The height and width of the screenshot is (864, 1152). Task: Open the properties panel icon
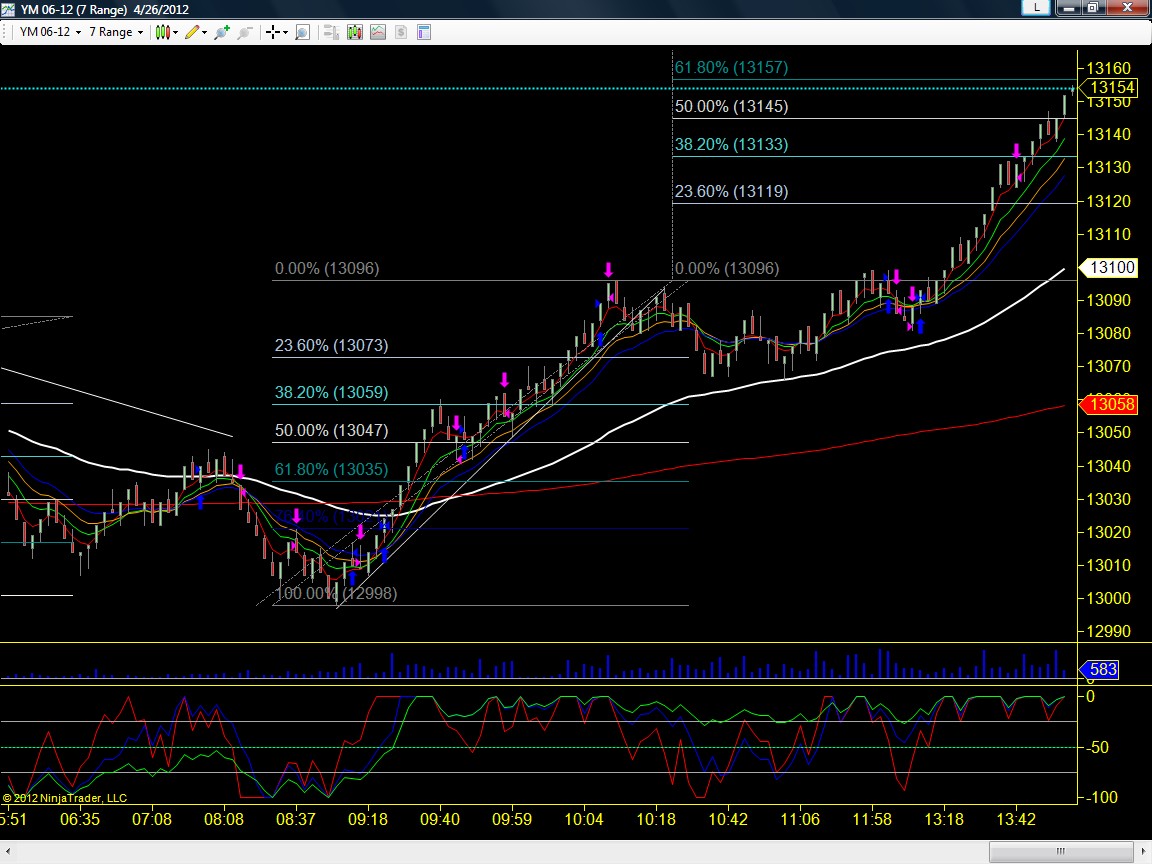tap(424, 32)
